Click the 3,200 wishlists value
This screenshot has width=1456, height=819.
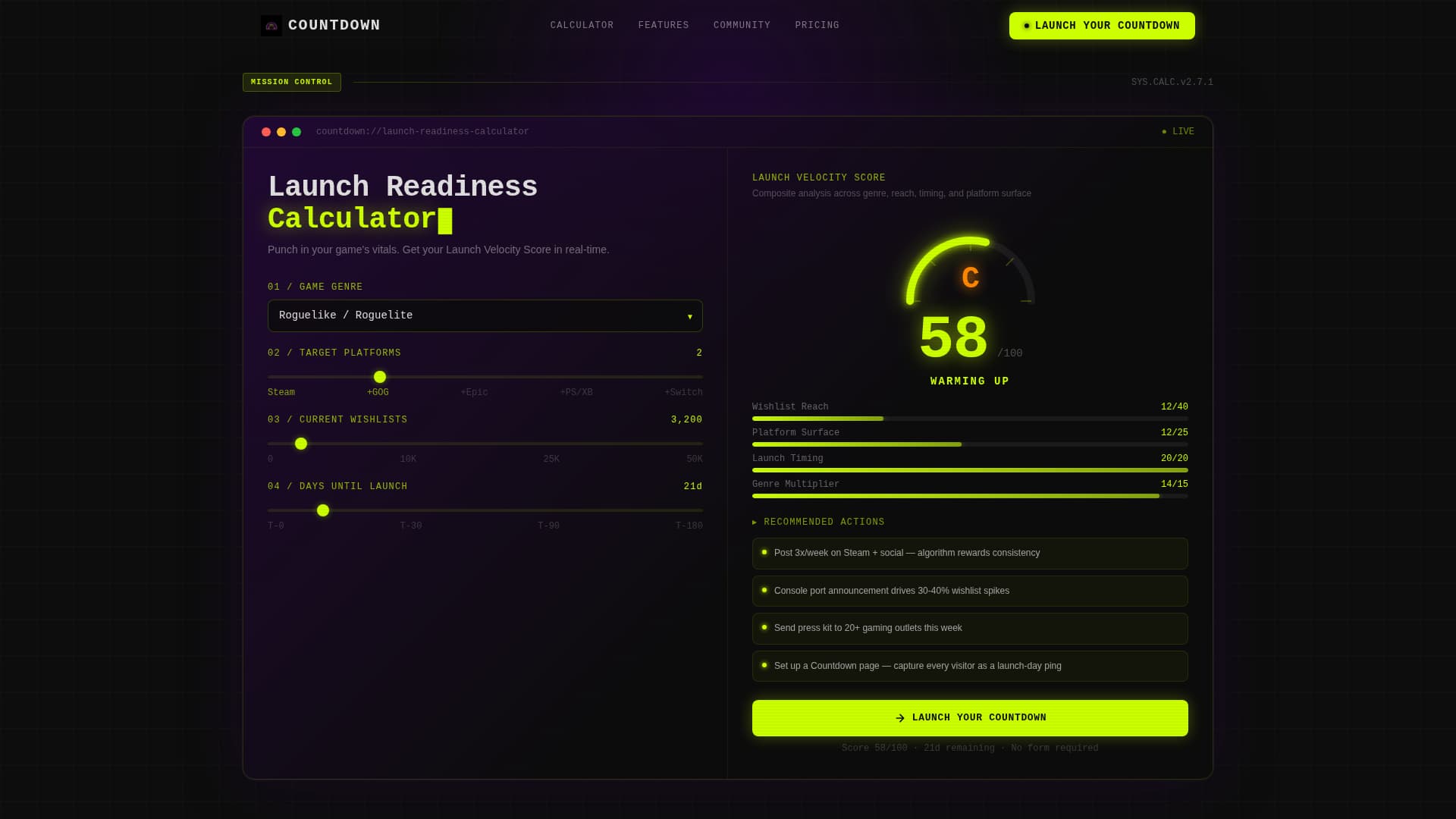click(687, 419)
